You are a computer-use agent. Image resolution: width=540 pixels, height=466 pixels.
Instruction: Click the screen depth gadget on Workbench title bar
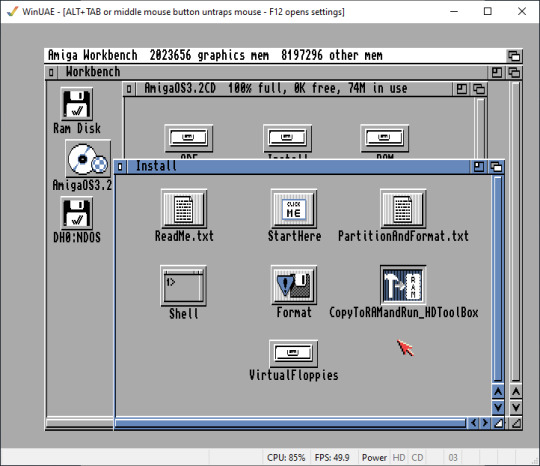pyautogui.click(x=514, y=56)
